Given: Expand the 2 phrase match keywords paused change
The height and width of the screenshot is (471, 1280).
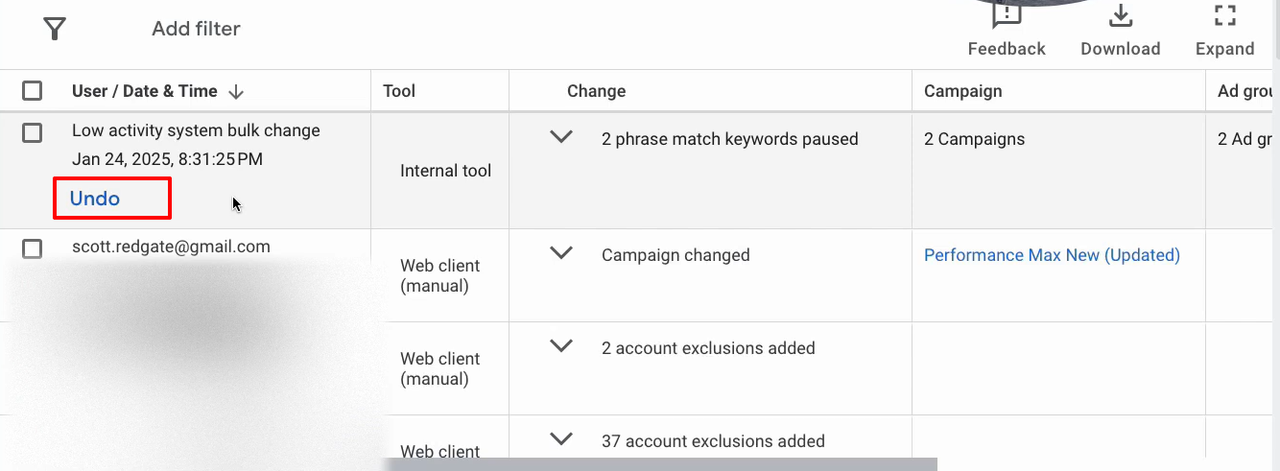Looking at the screenshot, I should click(x=562, y=137).
